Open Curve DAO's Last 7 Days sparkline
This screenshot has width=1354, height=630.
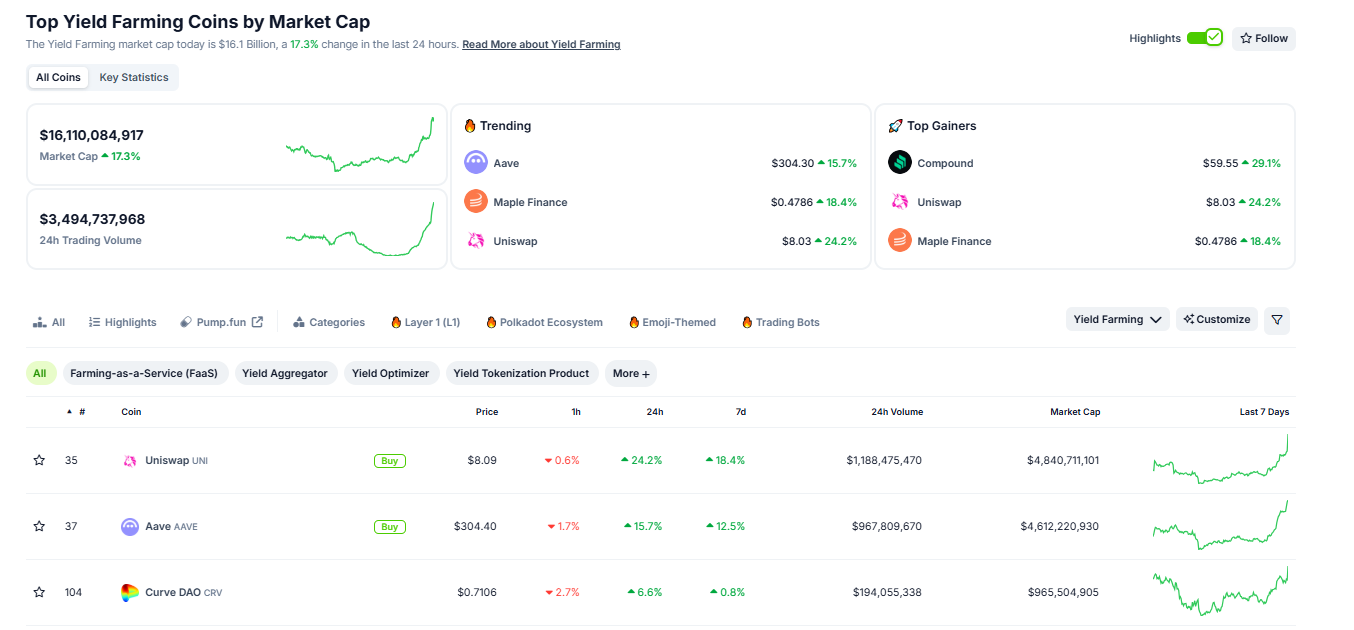1220,592
